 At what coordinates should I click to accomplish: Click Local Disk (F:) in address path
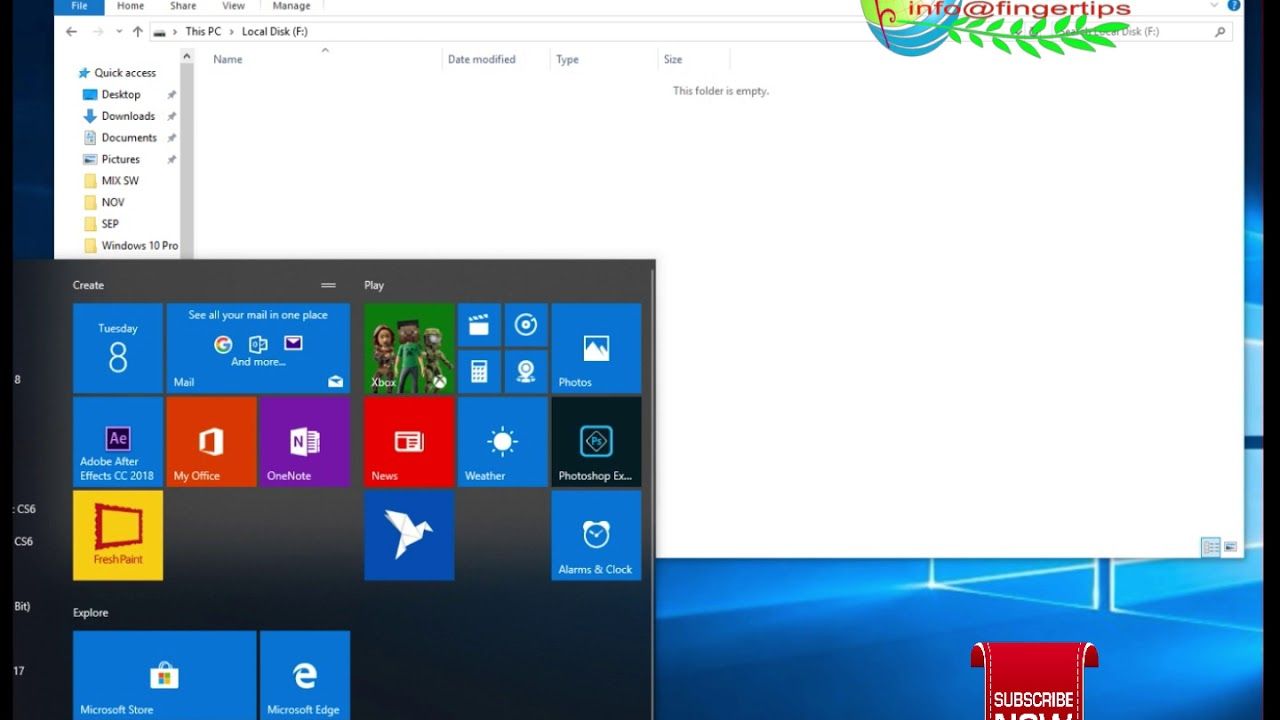(275, 32)
